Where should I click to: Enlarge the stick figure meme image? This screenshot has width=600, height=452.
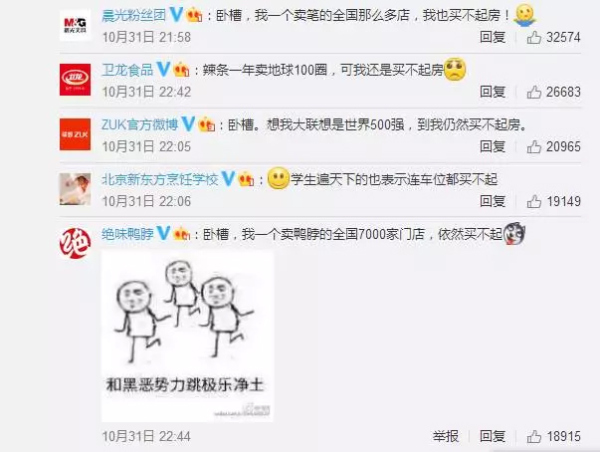click(x=188, y=336)
